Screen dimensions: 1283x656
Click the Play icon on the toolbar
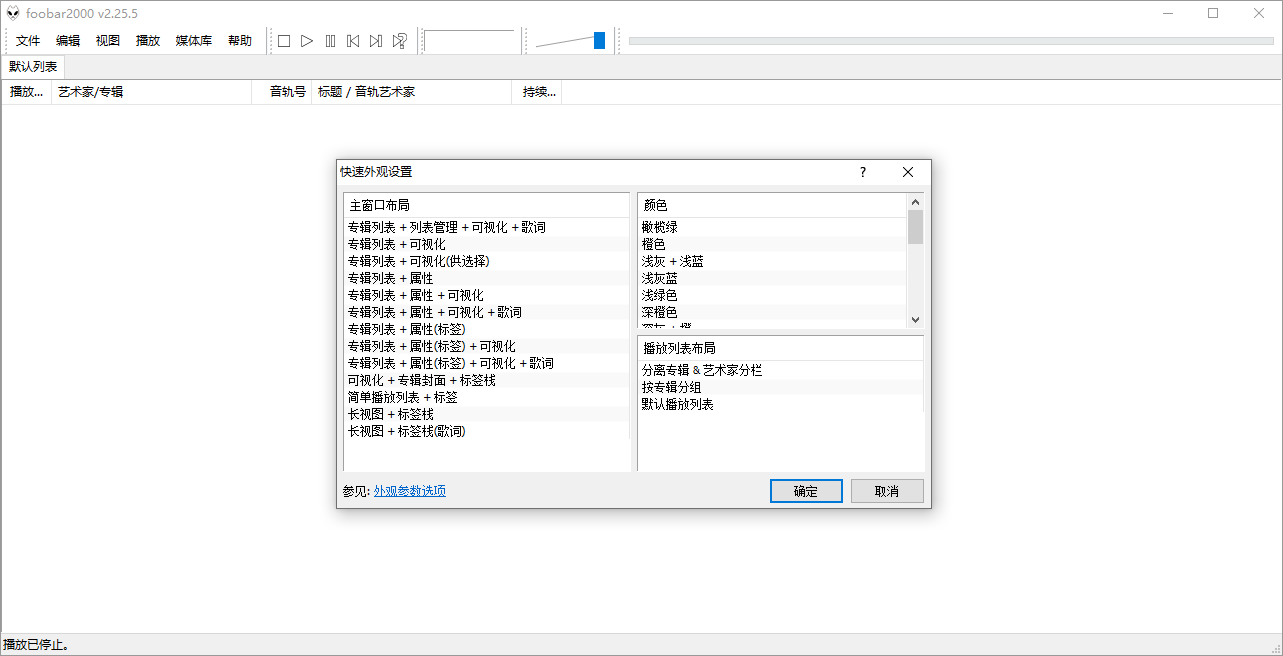(x=307, y=40)
